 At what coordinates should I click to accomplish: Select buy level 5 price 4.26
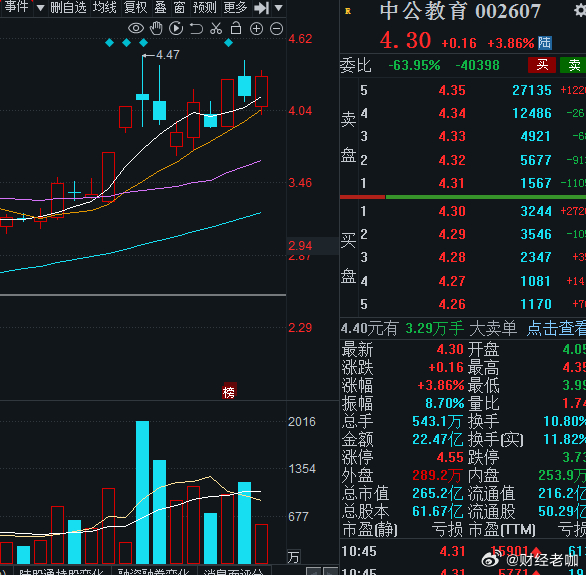(452, 304)
